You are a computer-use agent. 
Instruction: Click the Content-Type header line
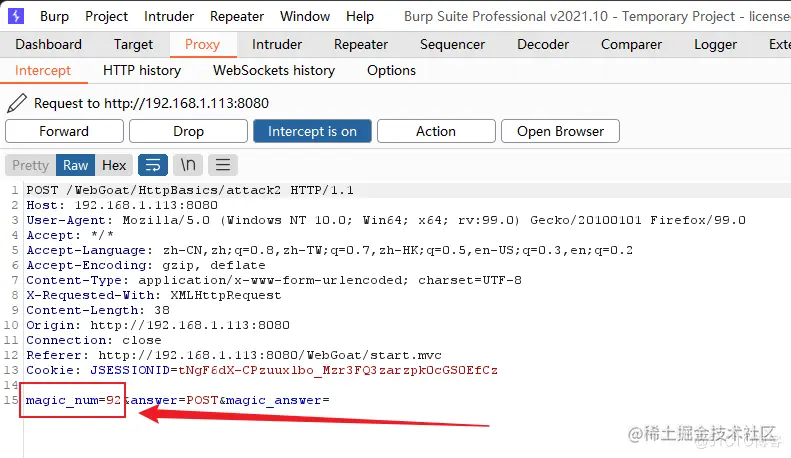pyautogui.click(x=274, y=280)
